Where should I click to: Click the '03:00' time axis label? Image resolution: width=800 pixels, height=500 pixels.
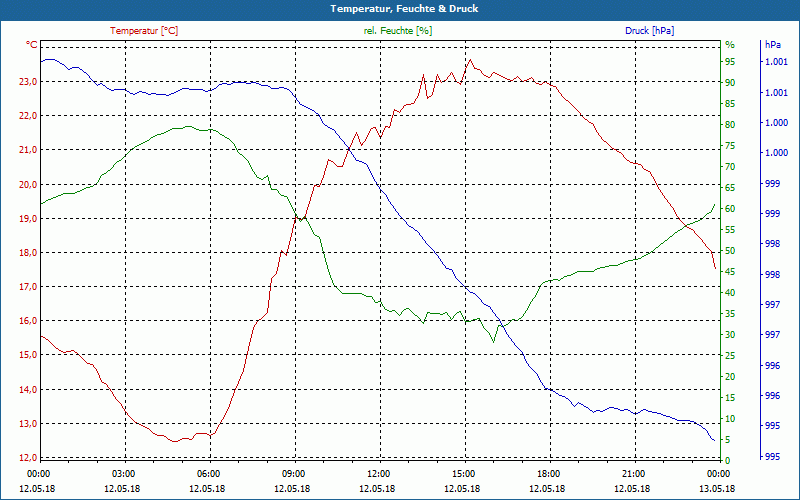122,473
